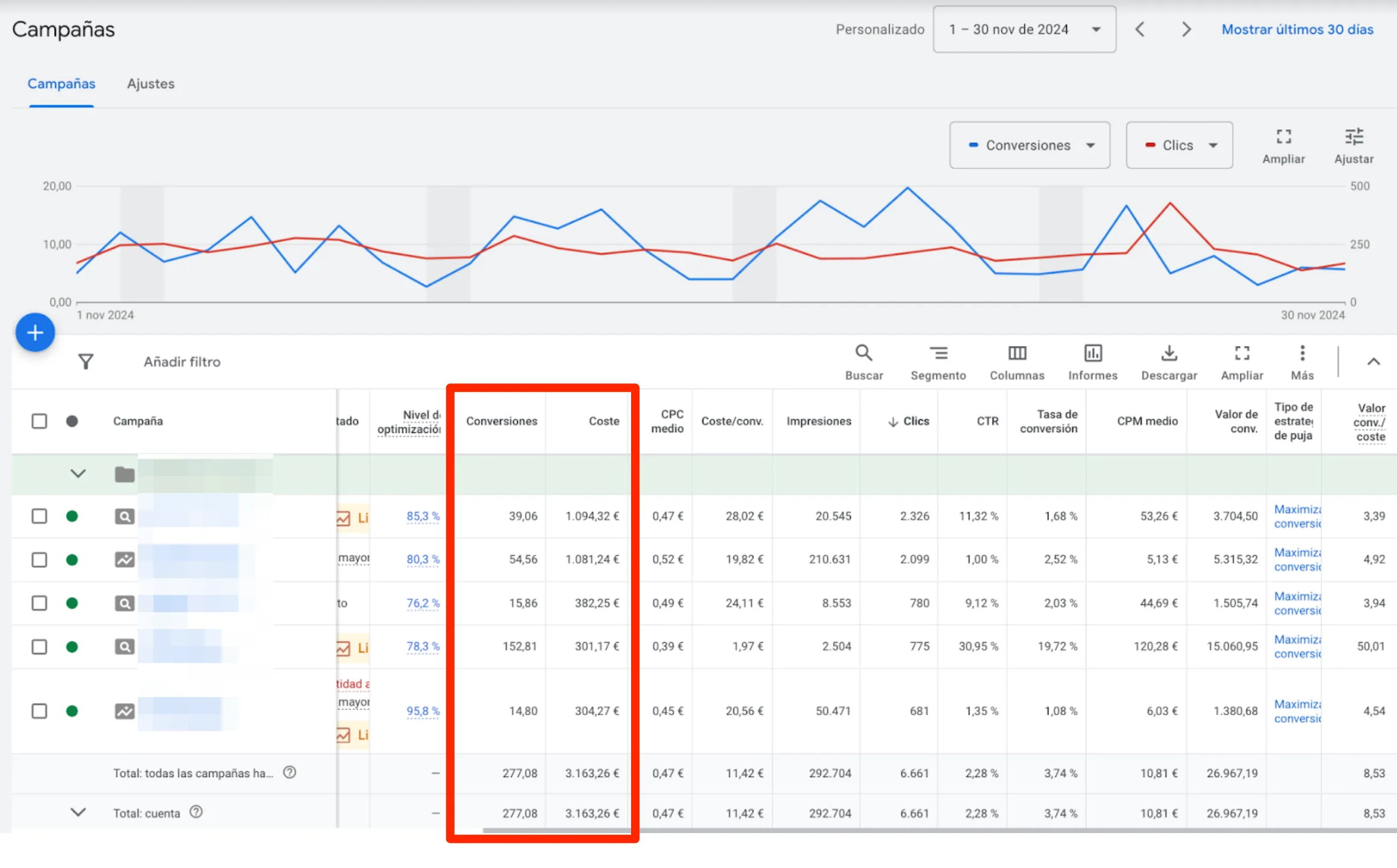Image resolution: width=1397 pixels, height=868 pixels.
Task: Check the campaign row with 14,80 conversions
Action: (x=39, y=711)
